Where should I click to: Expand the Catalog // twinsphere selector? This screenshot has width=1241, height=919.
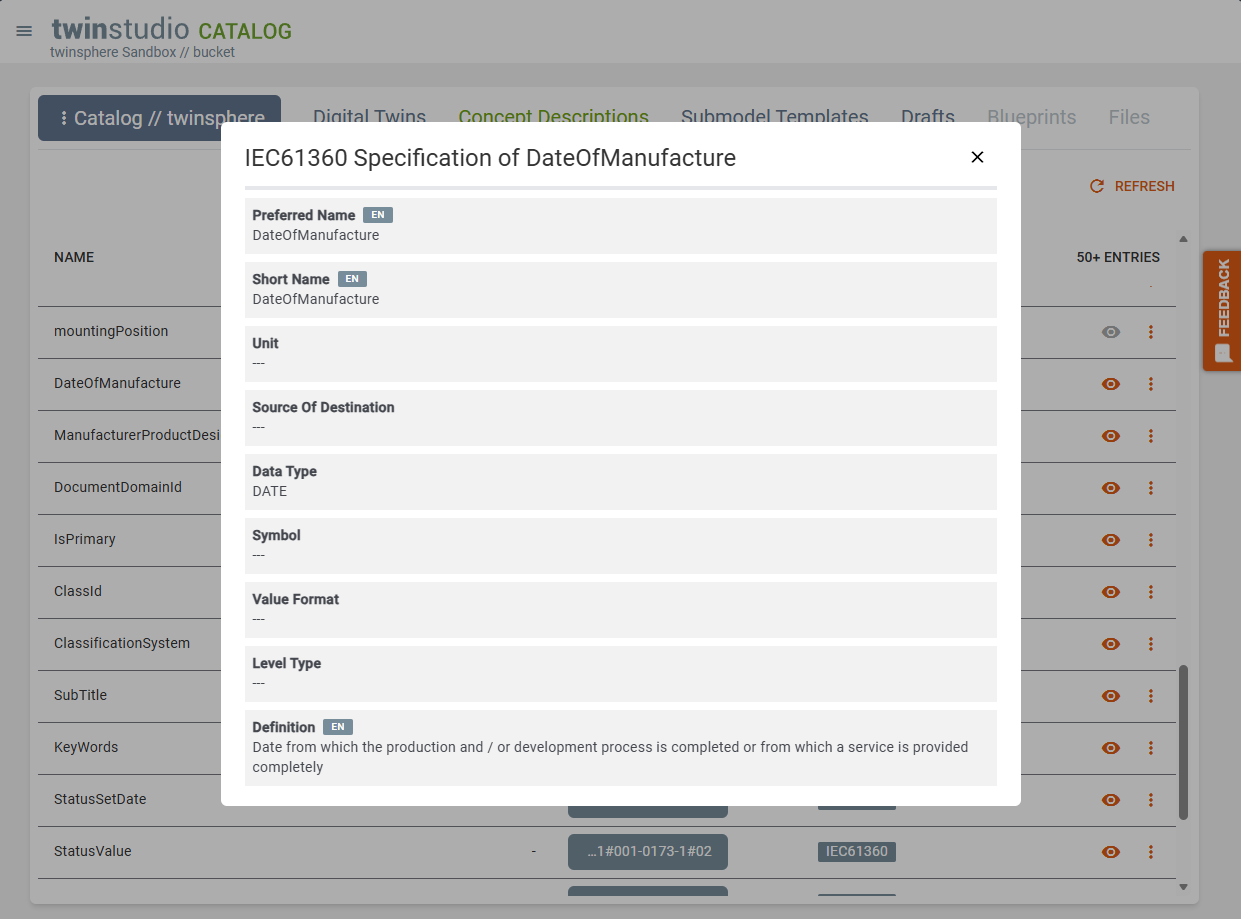pyautogui.click(x=159, y=118)
